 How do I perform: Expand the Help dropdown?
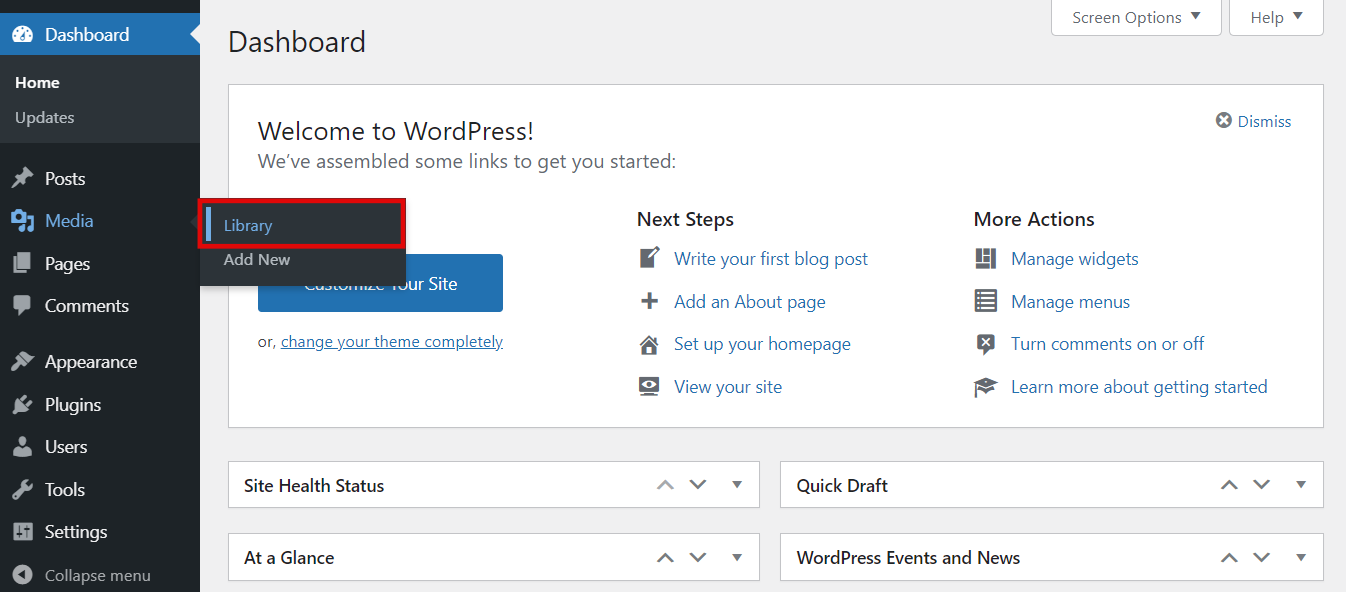coord(1275,17)
